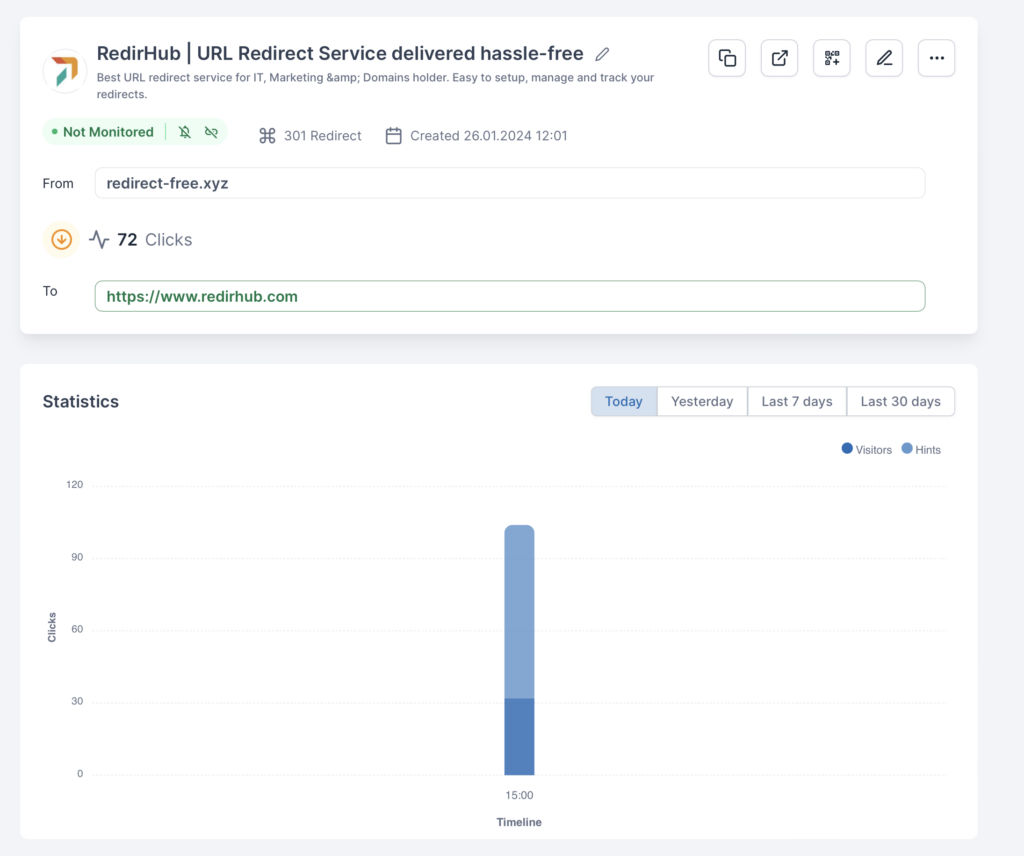Open the three-dot more options menu

point(936,58)
